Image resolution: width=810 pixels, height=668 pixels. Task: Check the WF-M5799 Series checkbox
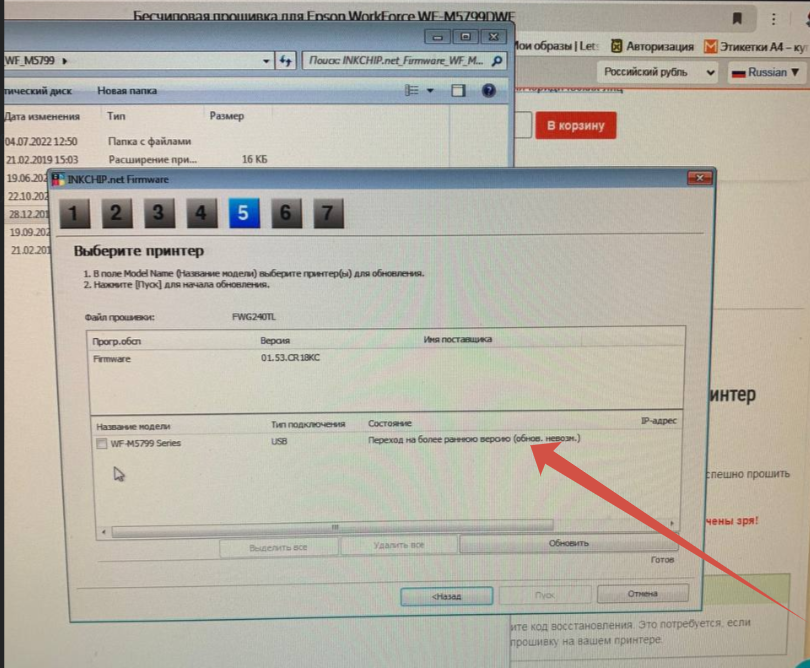pyautogui.click(x=102, y=443)
